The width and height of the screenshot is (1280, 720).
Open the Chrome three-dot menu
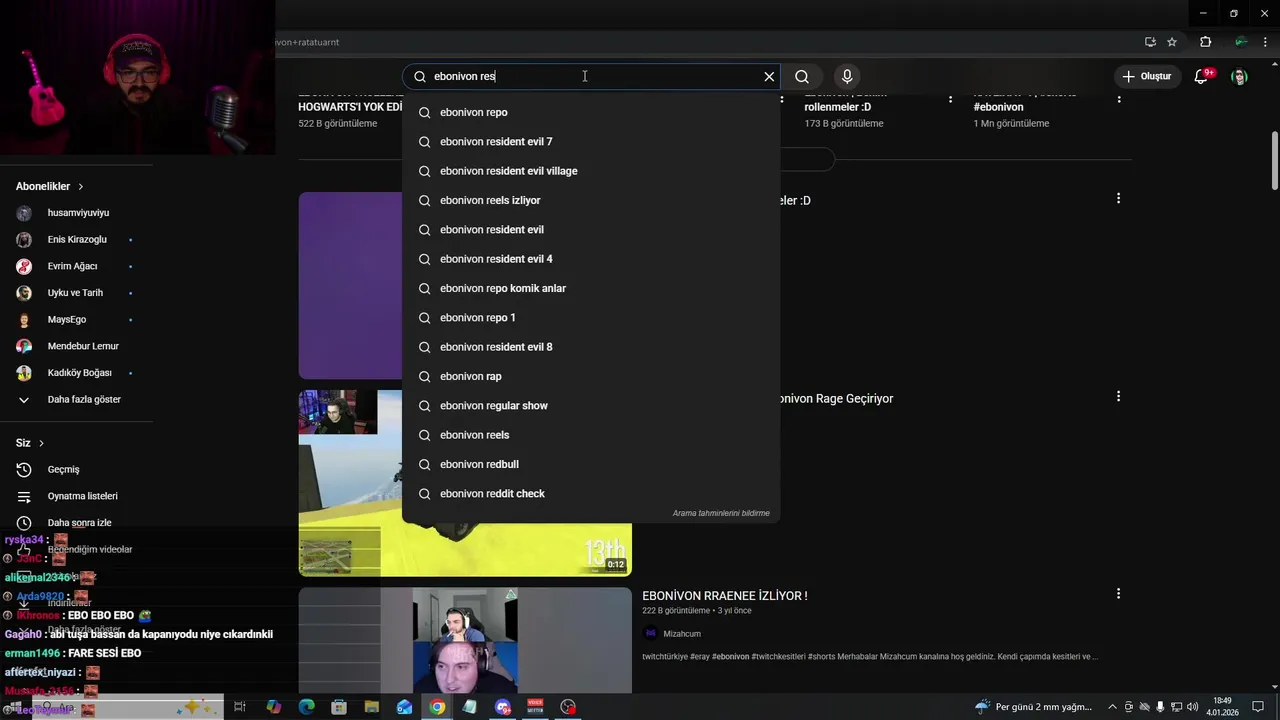[1265, 42]
